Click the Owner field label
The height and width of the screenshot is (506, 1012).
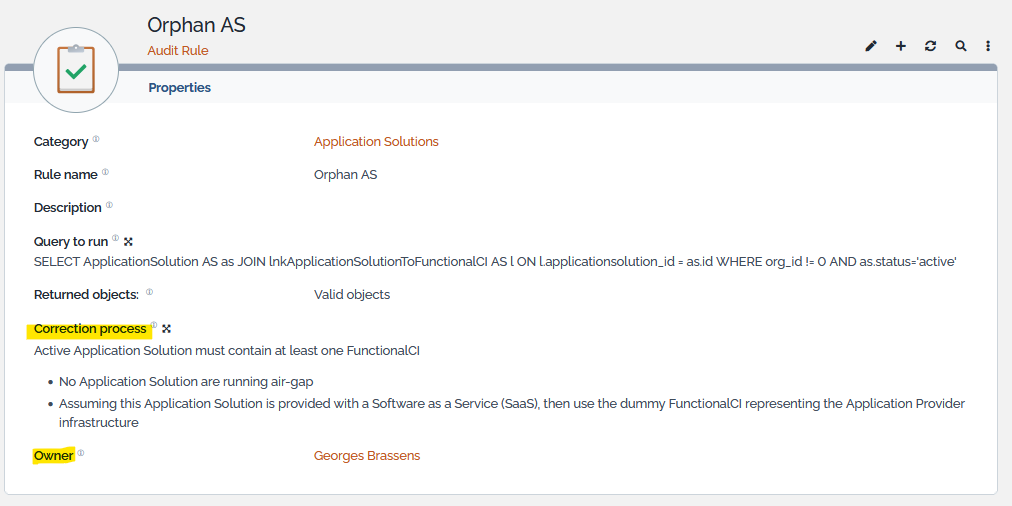[x=54, y=456]
